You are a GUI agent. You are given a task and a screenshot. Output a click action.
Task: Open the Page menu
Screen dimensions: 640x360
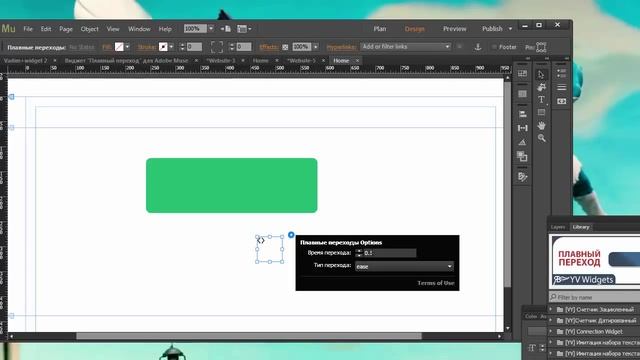click(66, 29)
